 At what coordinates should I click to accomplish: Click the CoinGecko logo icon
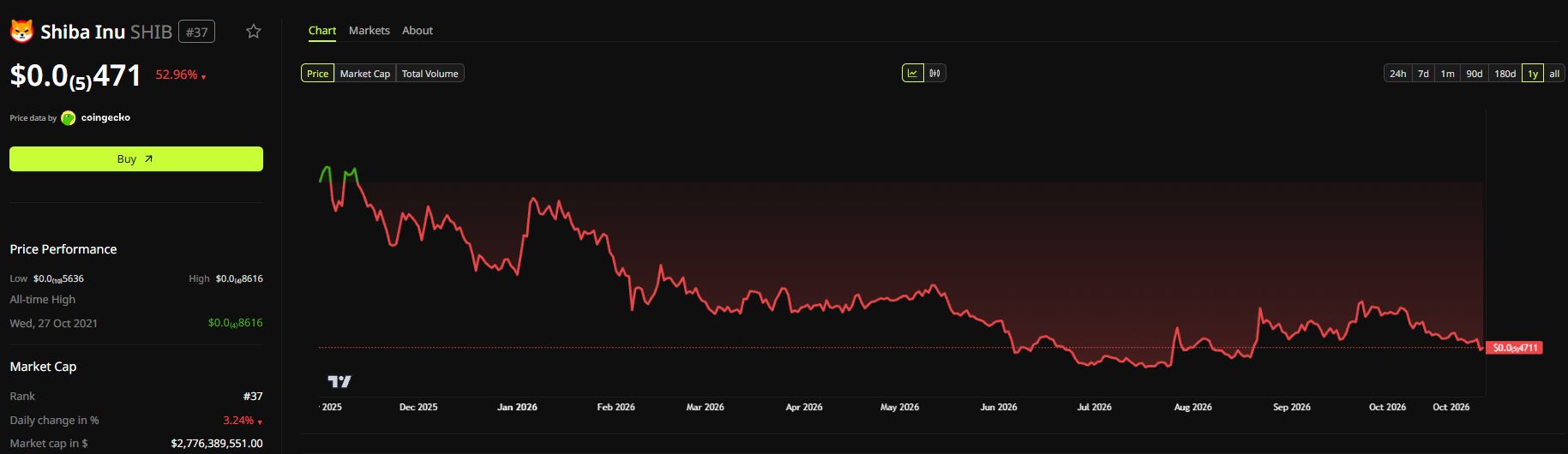pyautogui.click(x=69, y=118)
